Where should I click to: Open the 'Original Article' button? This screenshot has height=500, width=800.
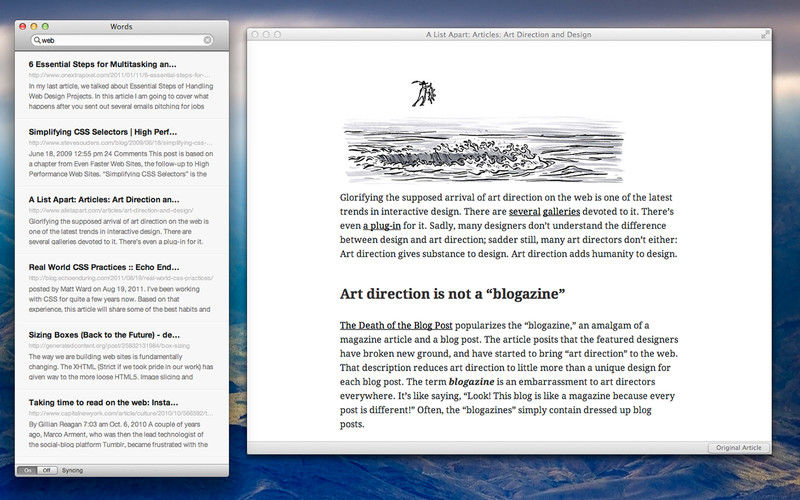pyautogui.click(x=739, y=448)
